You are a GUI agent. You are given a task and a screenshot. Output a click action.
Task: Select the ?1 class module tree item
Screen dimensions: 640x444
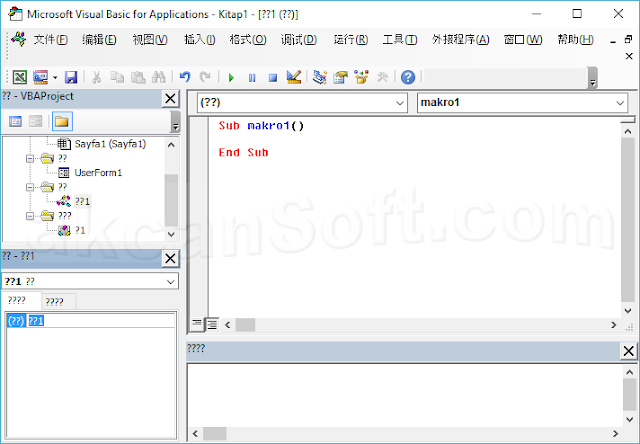click(80, 230)
